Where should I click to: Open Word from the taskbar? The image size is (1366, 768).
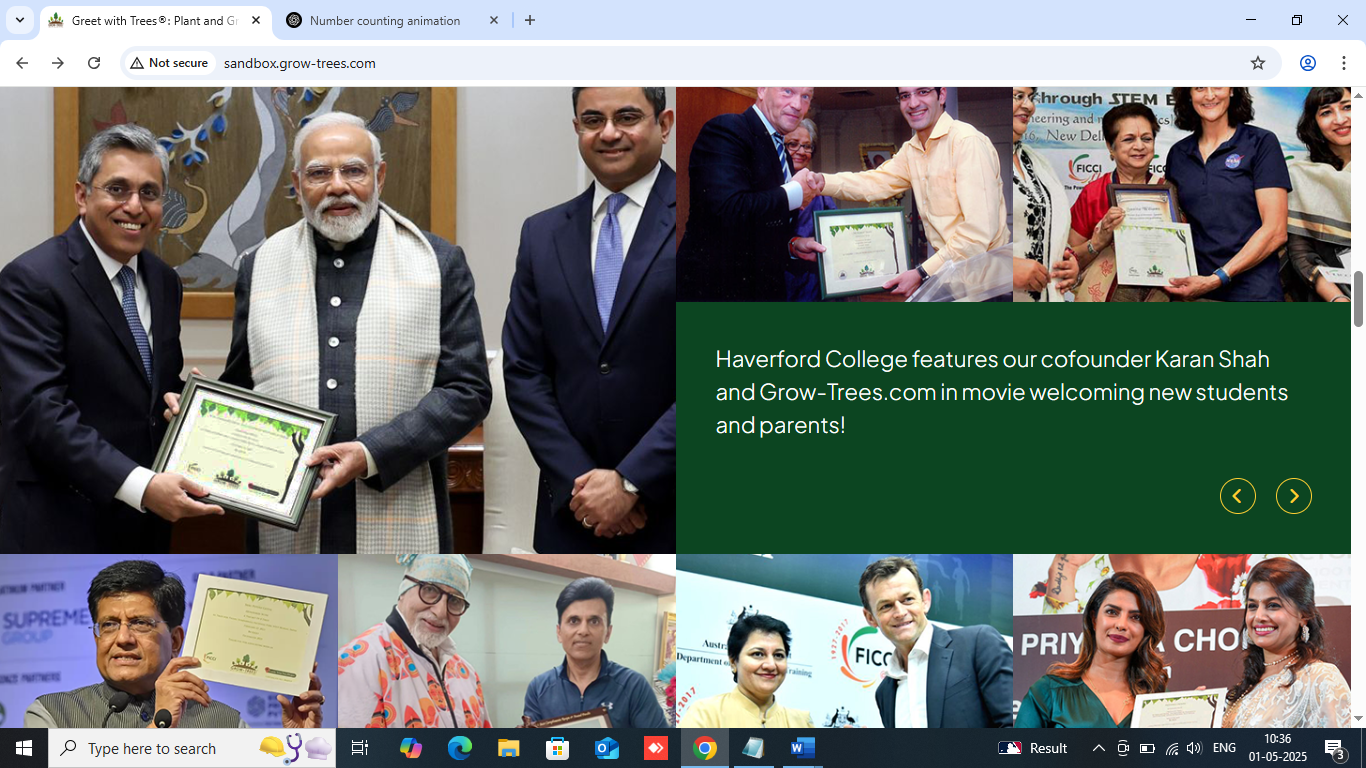(802, 748)
